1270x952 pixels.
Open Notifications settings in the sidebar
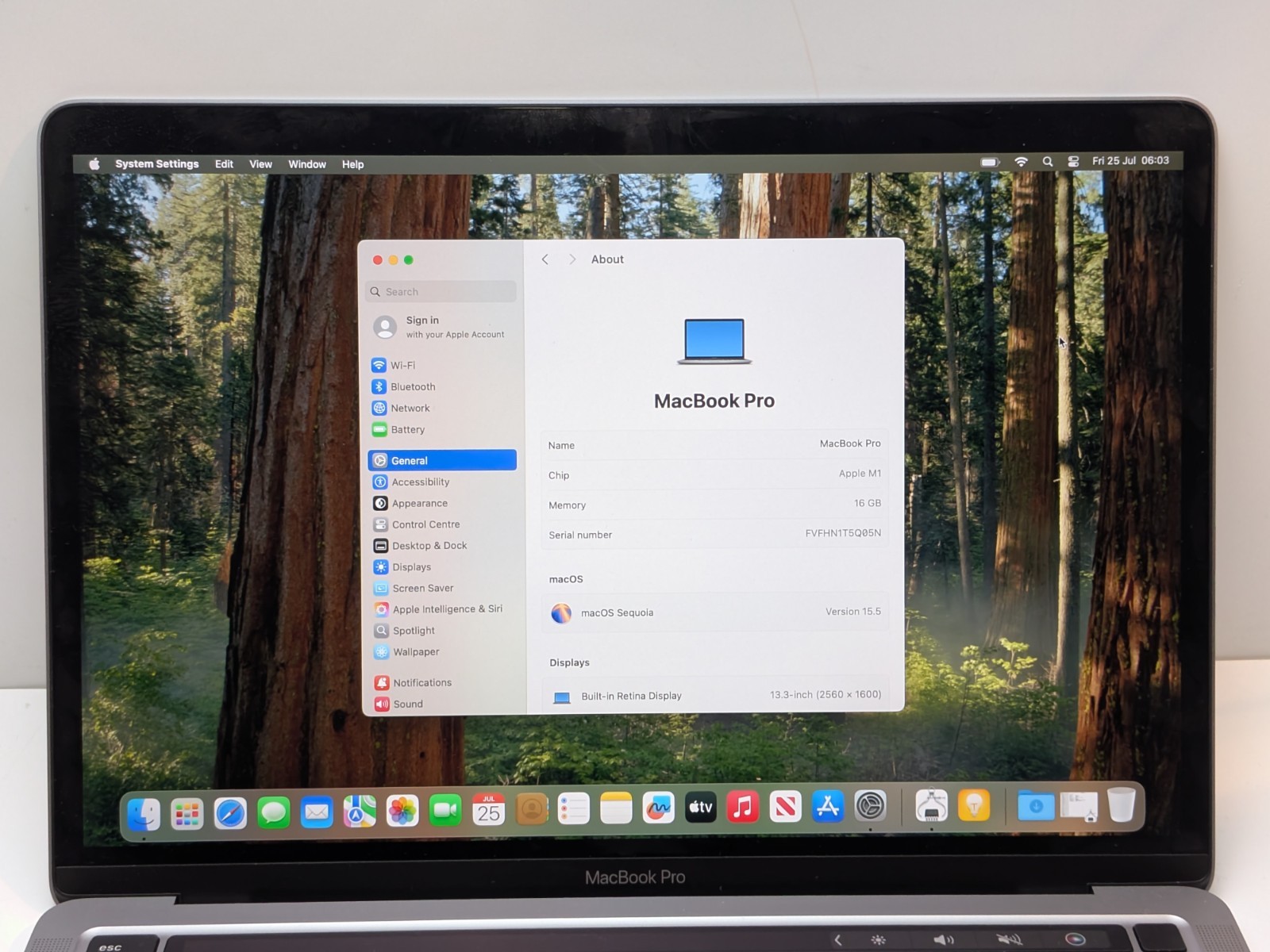point(442,683)
